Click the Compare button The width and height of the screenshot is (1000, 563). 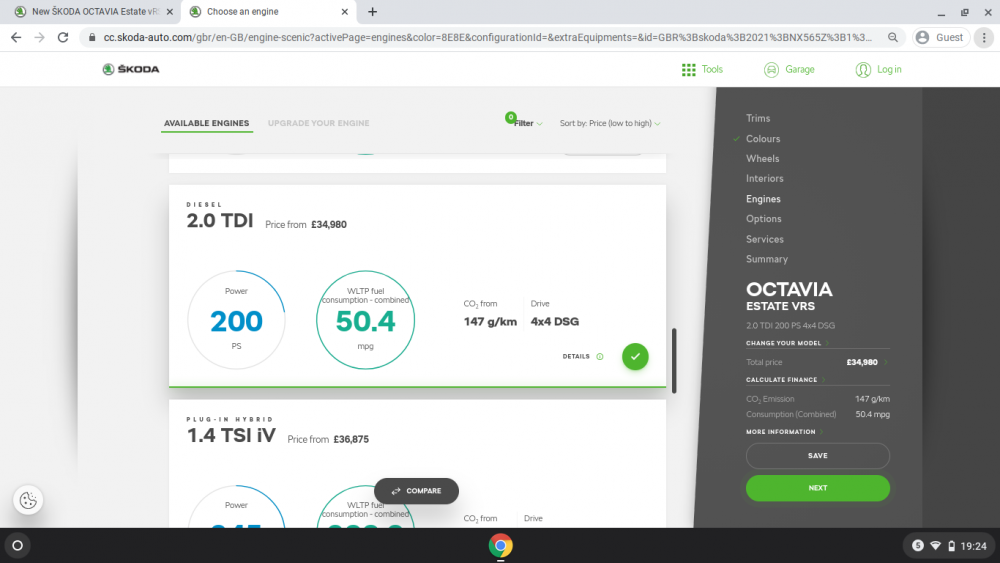coord(416,491)
